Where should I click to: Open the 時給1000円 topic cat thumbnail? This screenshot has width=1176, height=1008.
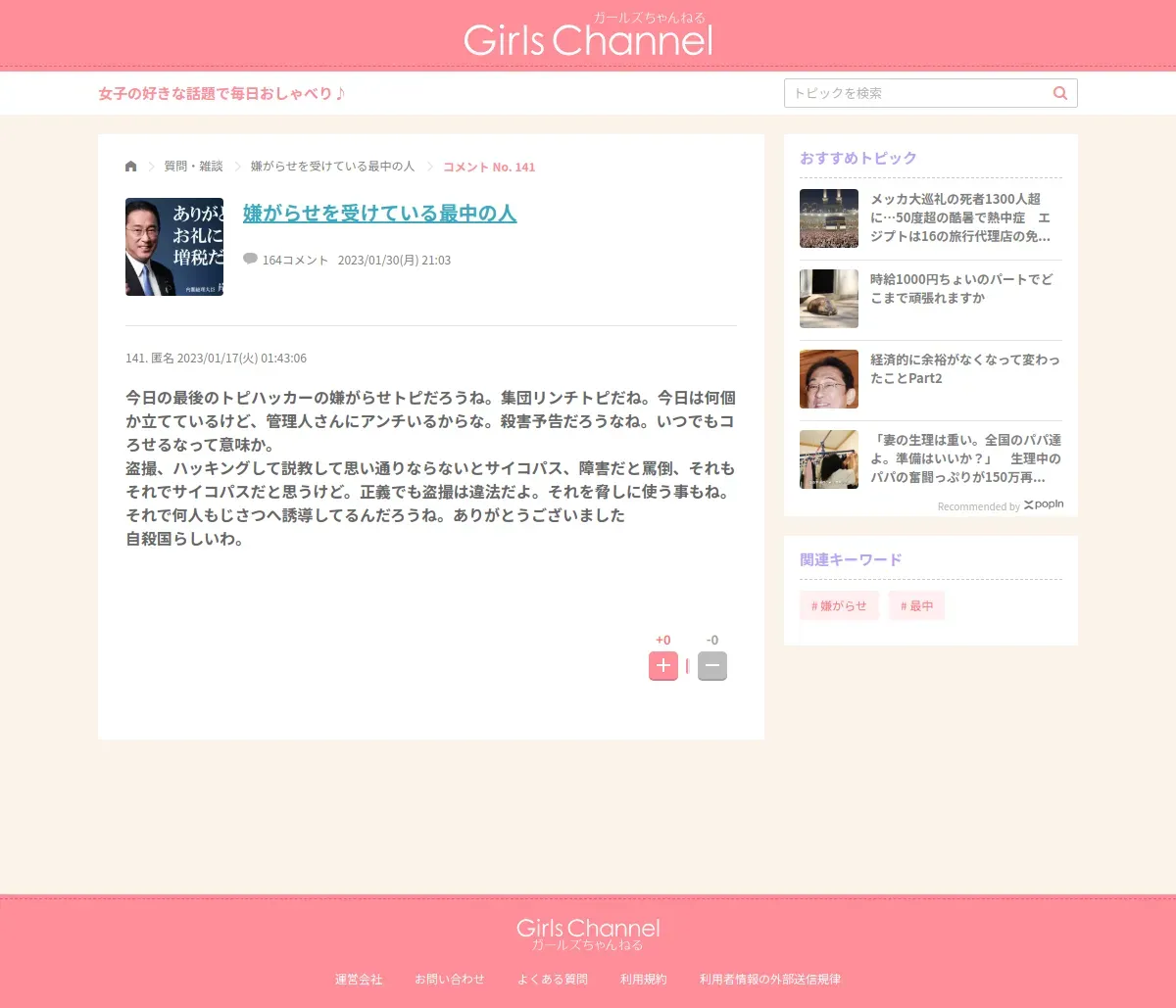click(829, 299)
